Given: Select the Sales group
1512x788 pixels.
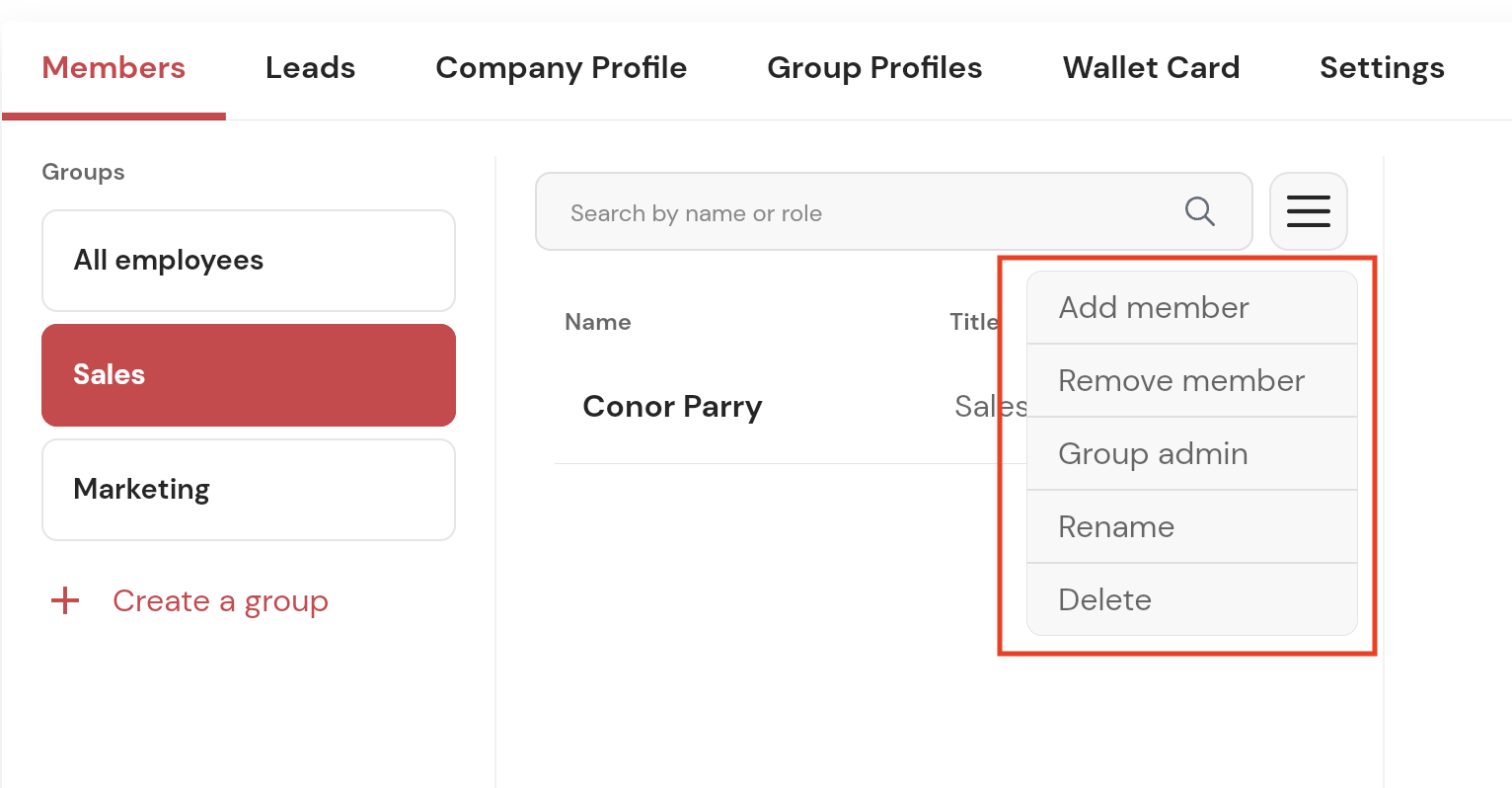Looking at the screenshot, I should pyautogui.click(x=248, y=375).
